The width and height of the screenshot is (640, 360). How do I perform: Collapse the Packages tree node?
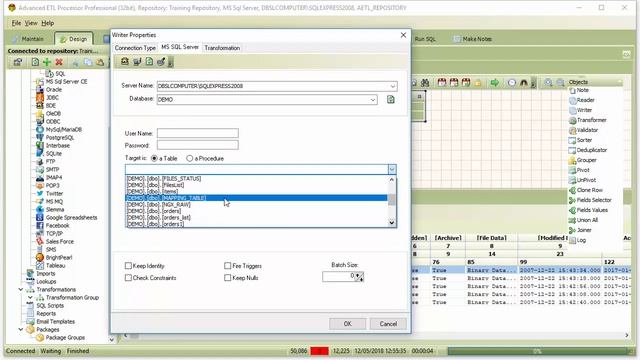coord(21,329)
